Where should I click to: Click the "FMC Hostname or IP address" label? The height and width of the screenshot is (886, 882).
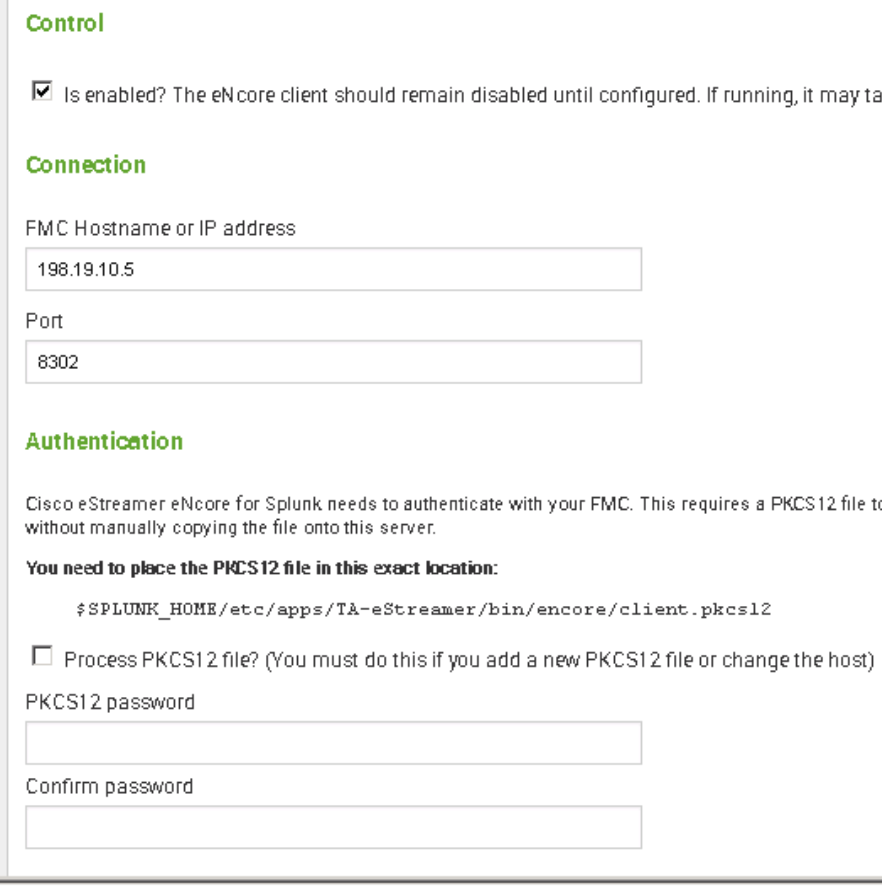(x=160, y=228)
